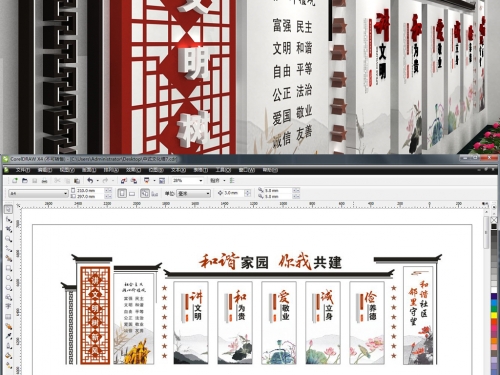Toggle landscape page orientation
Image resolution: width=500 pixels, height=375 pixels.
(x=132, y=193)
